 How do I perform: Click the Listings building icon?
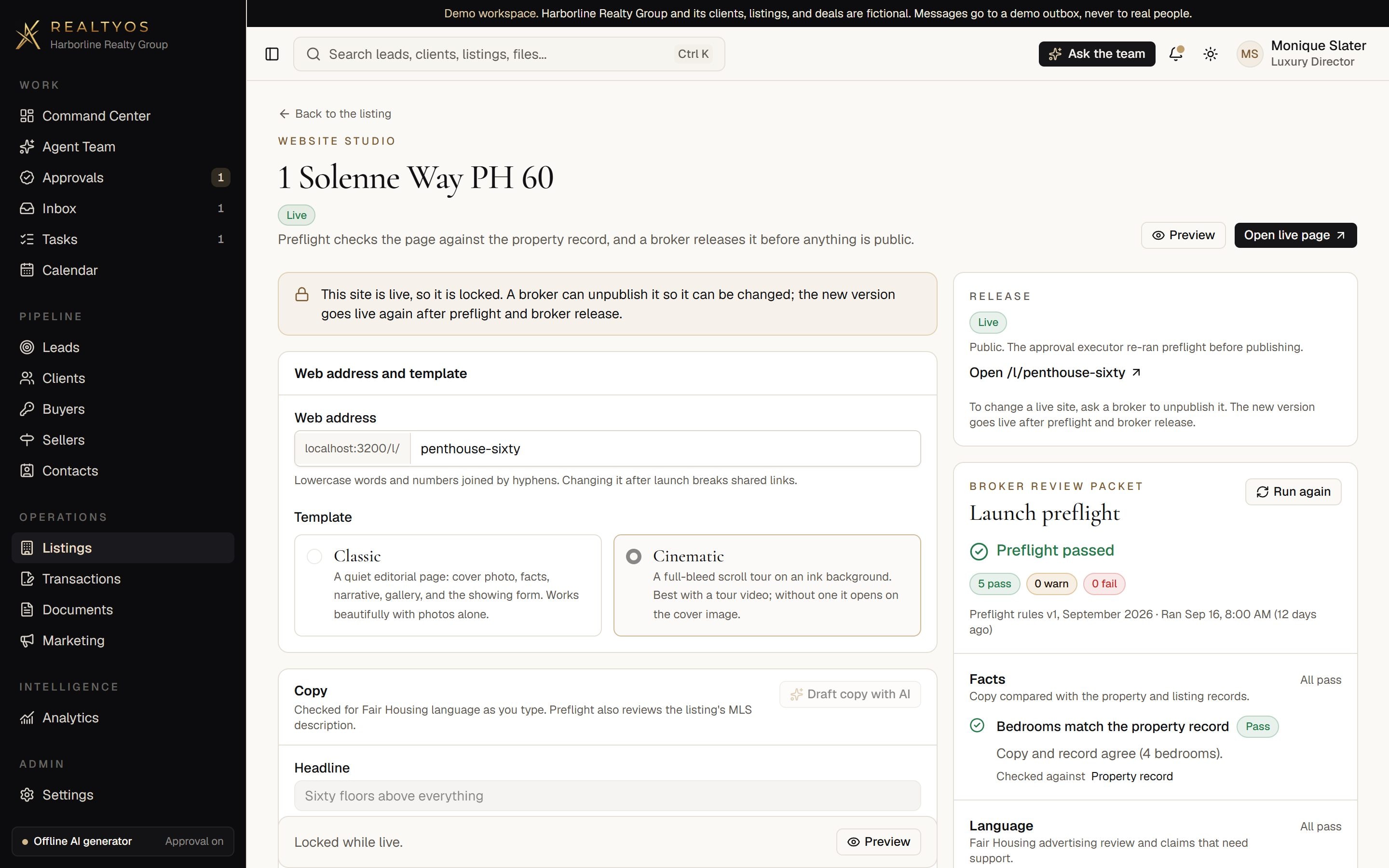[x=27, y=548]
